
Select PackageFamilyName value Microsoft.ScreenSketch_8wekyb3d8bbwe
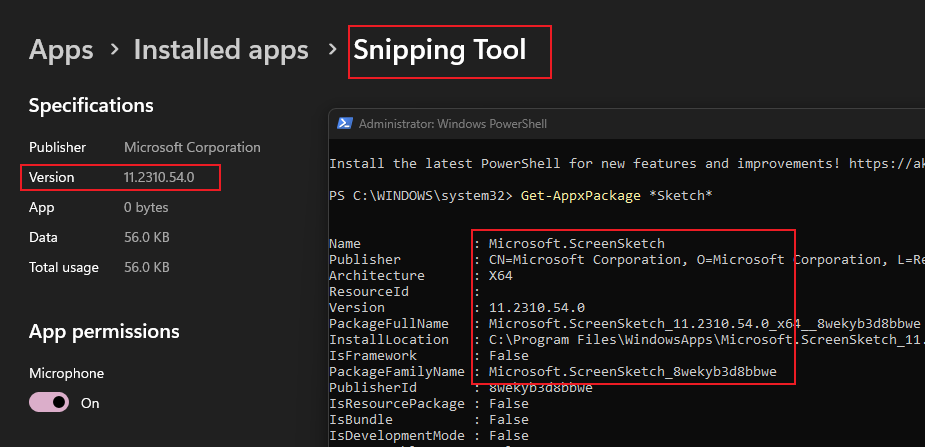point(633,372)
